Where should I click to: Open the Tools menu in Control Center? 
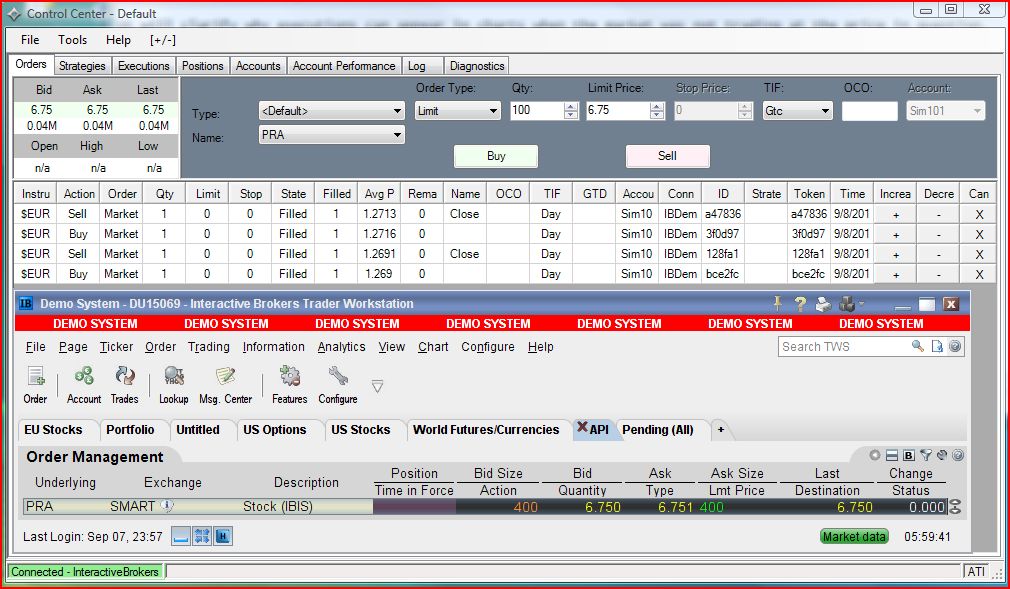[72, 40]
